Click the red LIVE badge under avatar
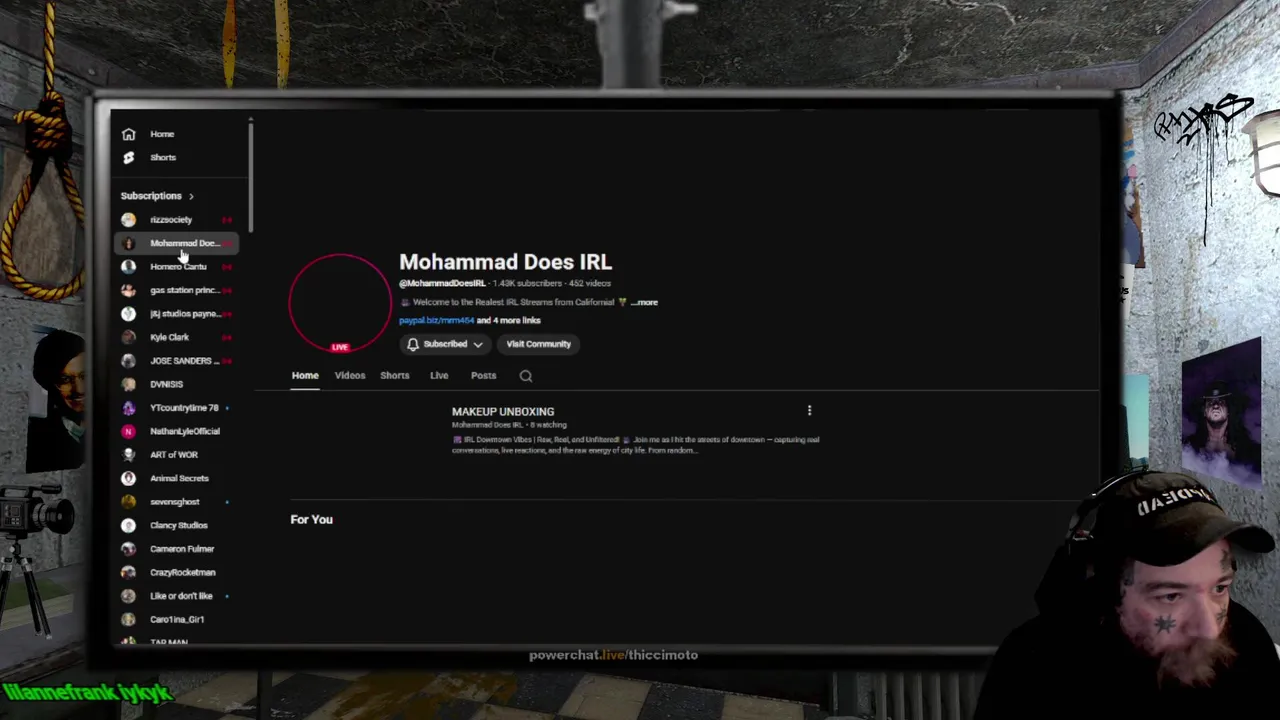 click(x=340, y=347)
